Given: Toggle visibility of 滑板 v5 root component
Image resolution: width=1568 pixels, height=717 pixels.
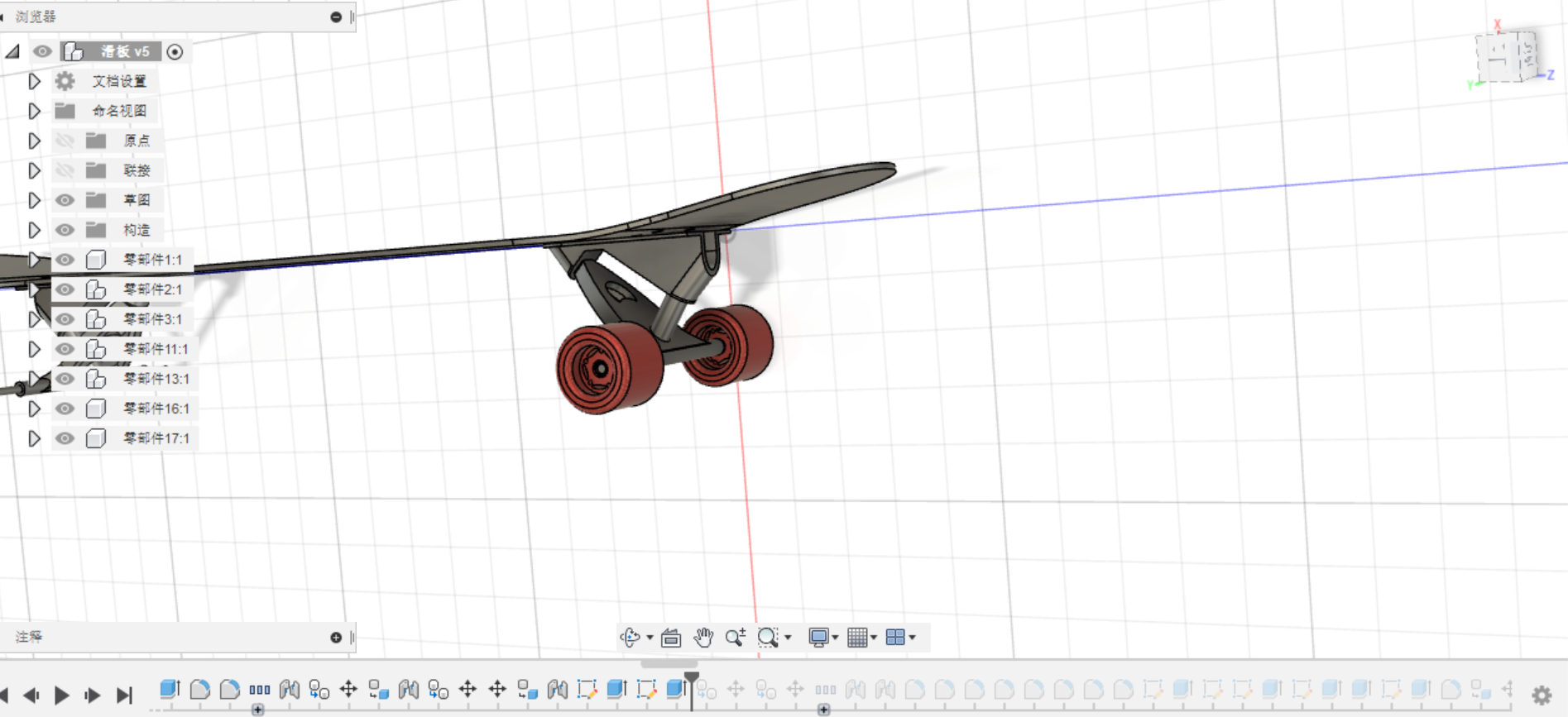Looking at the screenshot, I should 42,51.
